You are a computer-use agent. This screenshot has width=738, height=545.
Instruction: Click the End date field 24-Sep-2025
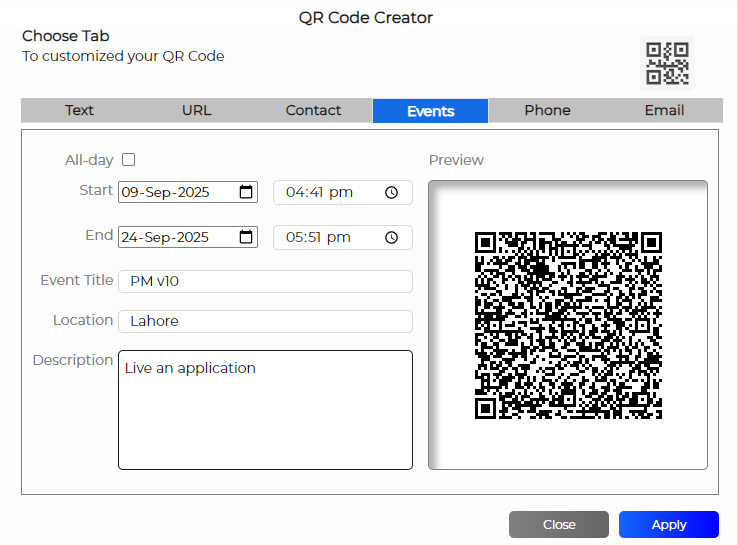[188, 237]
